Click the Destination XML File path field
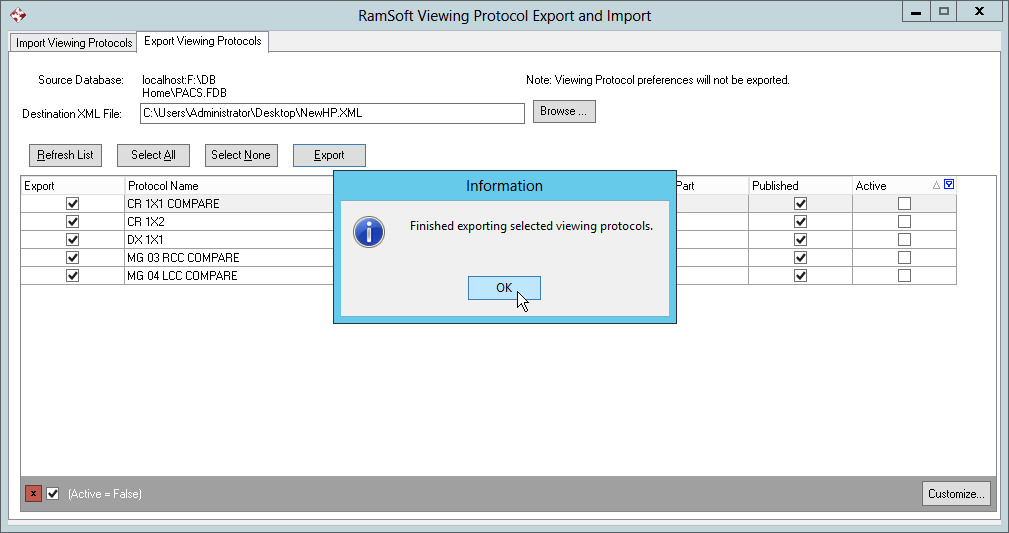 pos(331,113)
